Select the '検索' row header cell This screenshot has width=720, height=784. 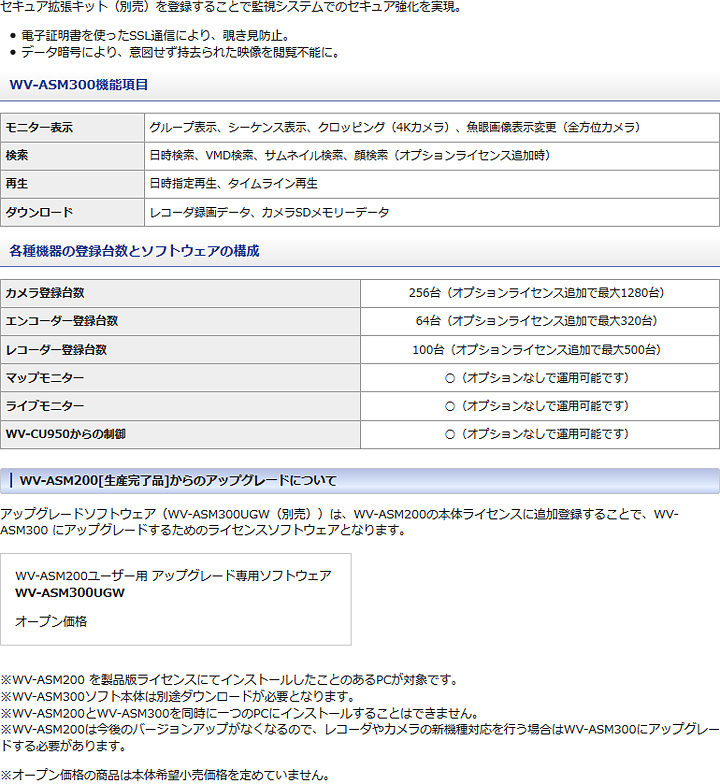point(72,156)
